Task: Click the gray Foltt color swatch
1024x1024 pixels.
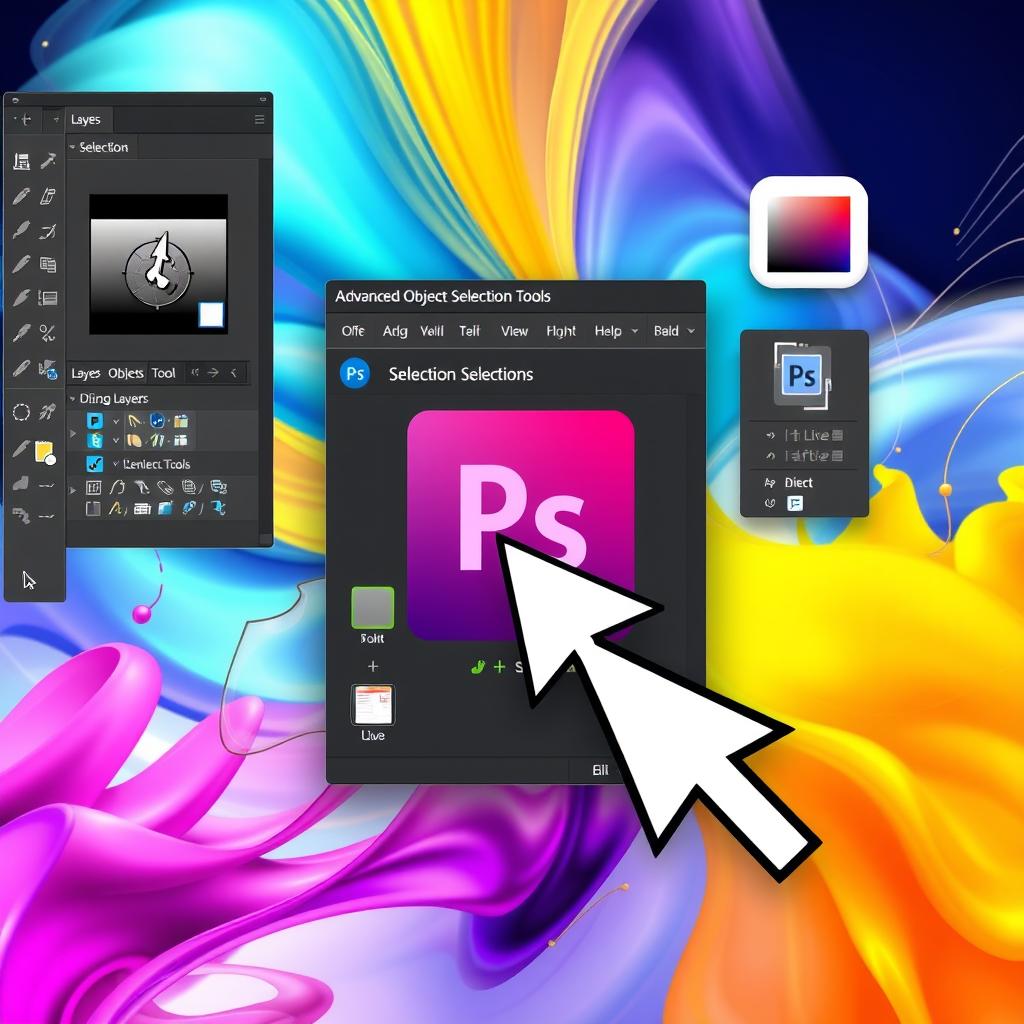Action: click(x=373, y=608)
